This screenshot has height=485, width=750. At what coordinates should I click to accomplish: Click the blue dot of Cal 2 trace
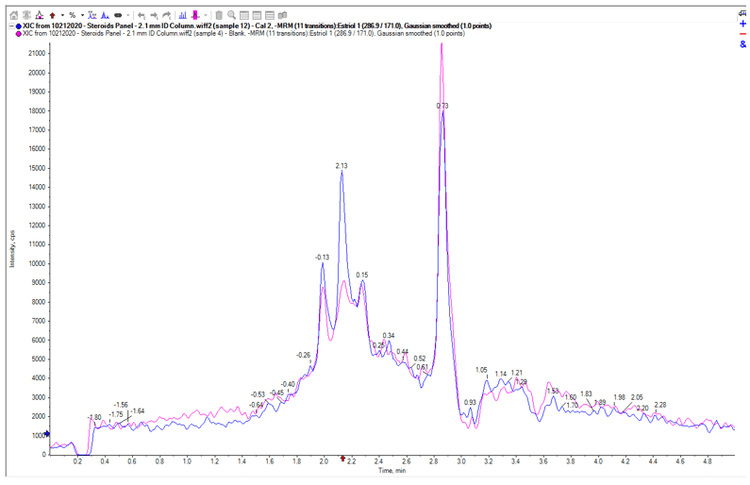click(x=18, y=25)
